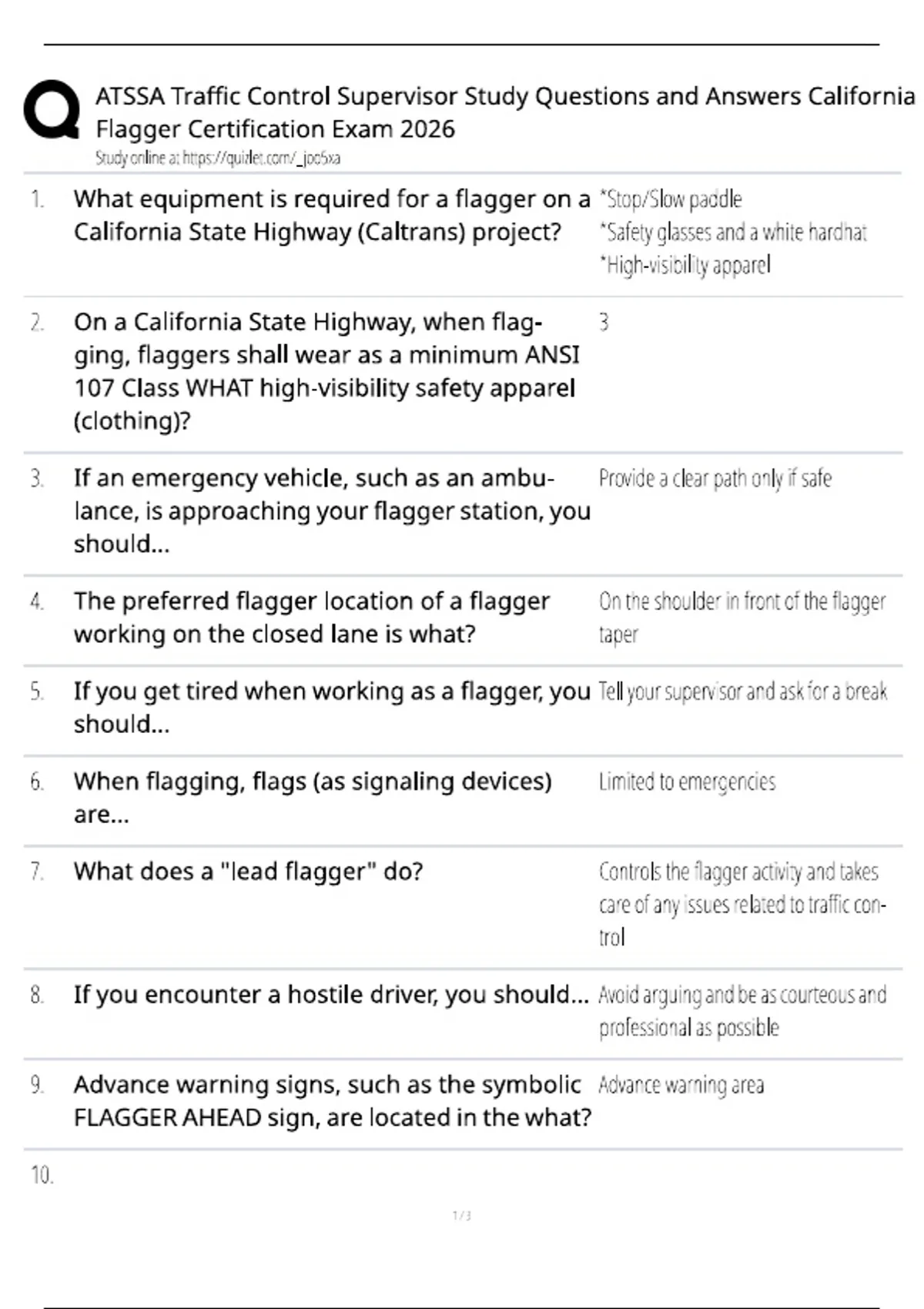The width and height of the screenshot is (924, 1309).
Task: Select question 4 about preferred flagger location
Action: click(x=312, y=618)
